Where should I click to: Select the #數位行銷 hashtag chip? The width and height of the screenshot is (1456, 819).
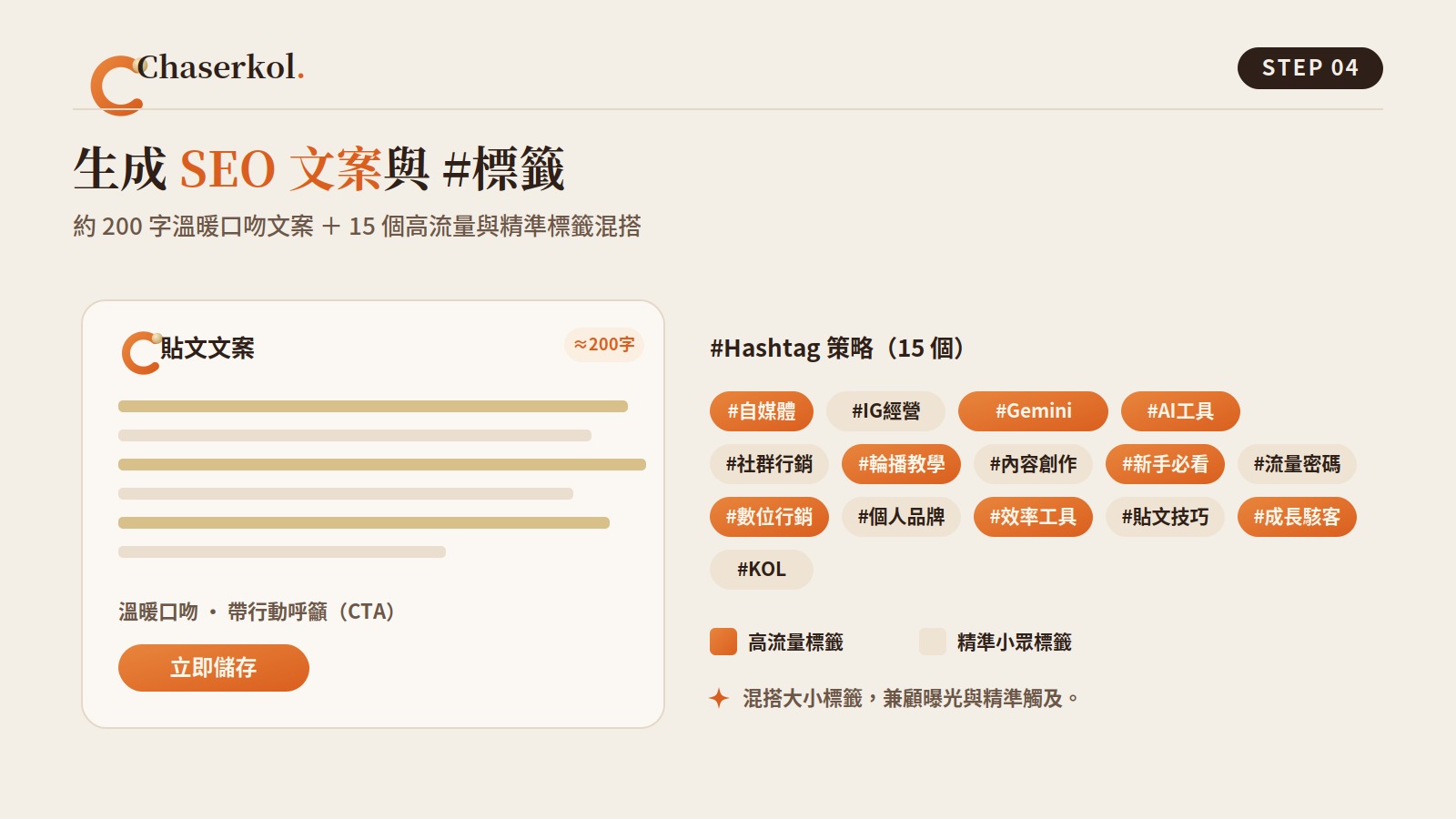(769, 517)
